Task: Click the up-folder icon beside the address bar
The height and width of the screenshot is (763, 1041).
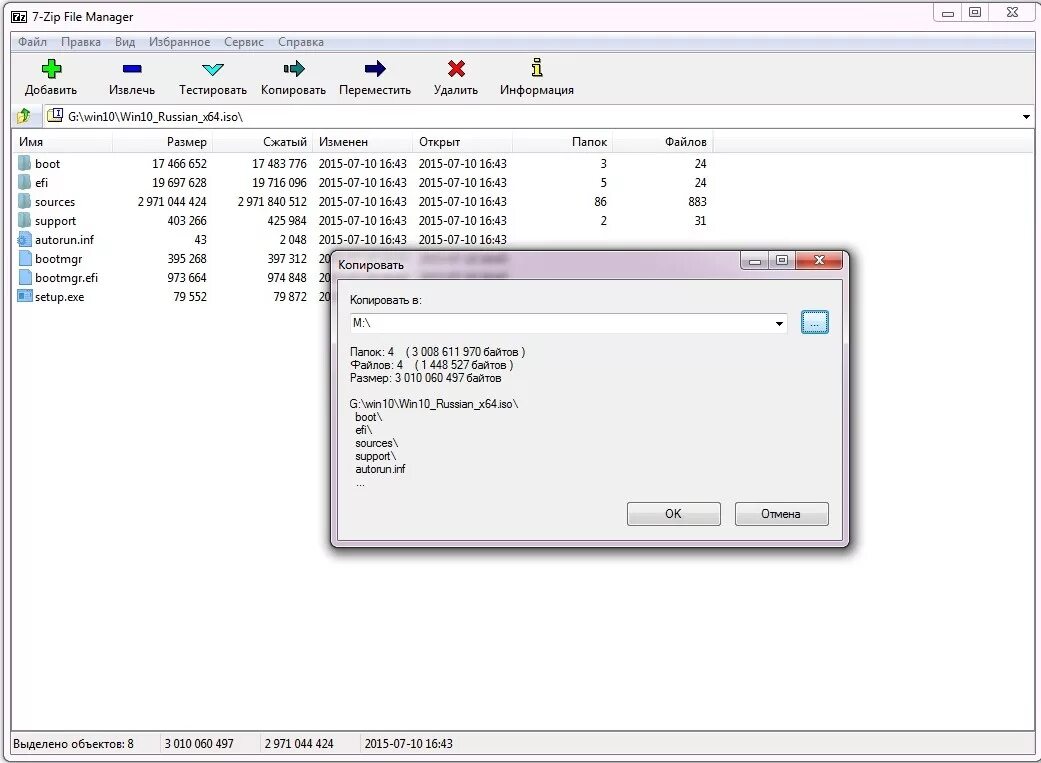Action: (x=24, y=116)
